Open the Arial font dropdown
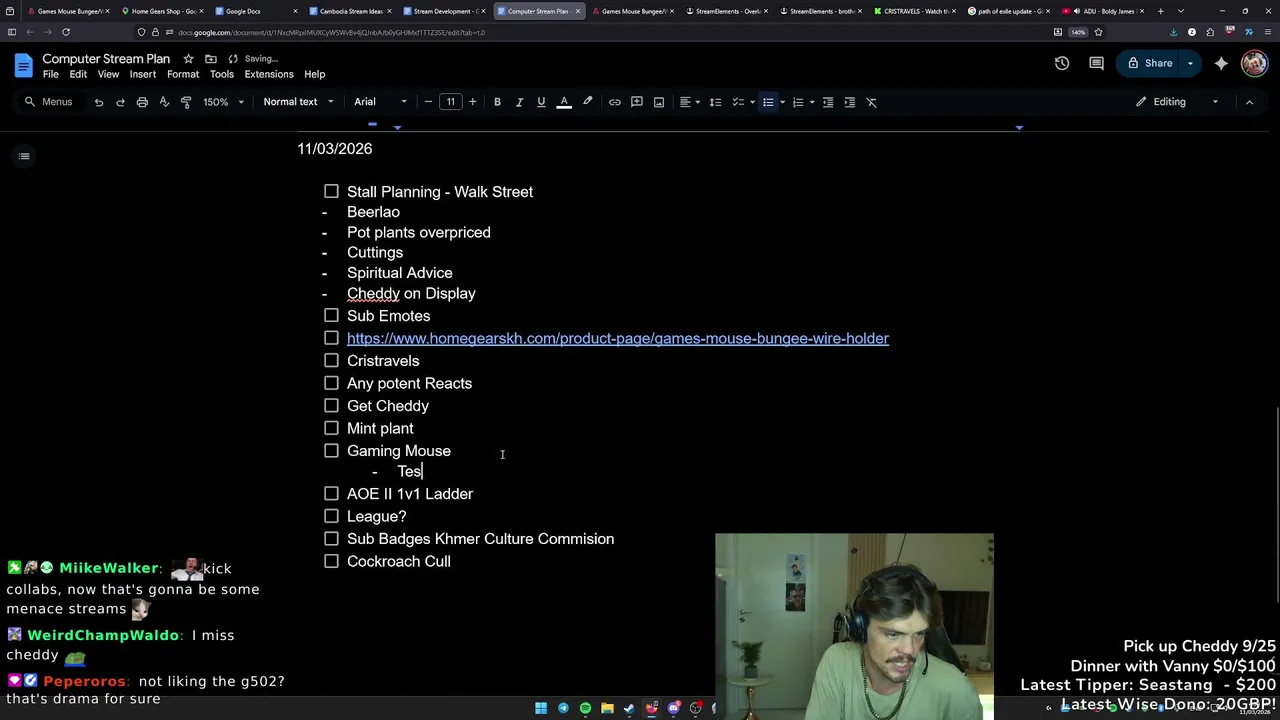This screenshot has width=1280, height=720. [x=380, y=102]
